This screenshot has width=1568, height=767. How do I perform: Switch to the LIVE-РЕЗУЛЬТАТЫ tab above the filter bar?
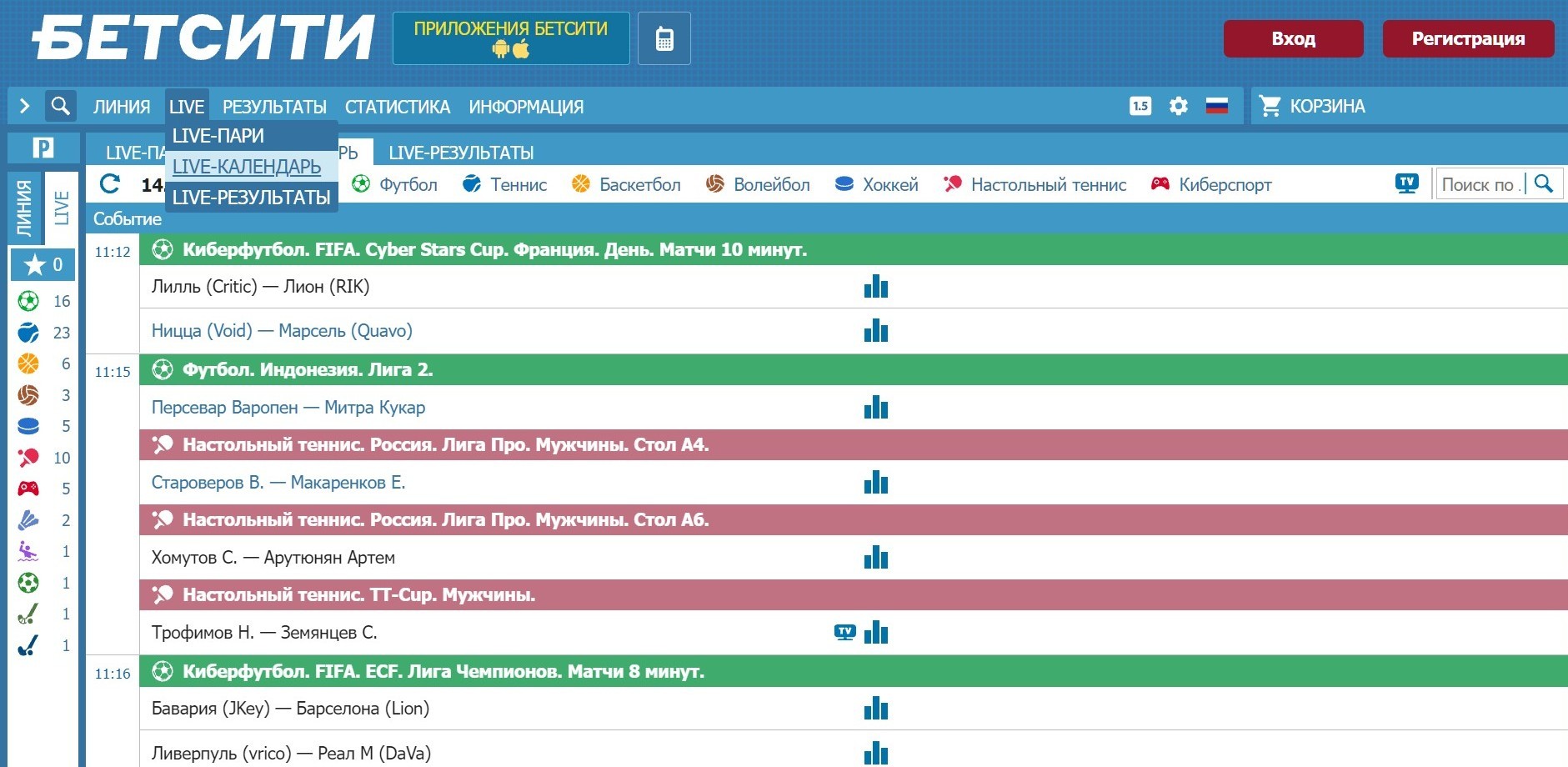[461, 153]
